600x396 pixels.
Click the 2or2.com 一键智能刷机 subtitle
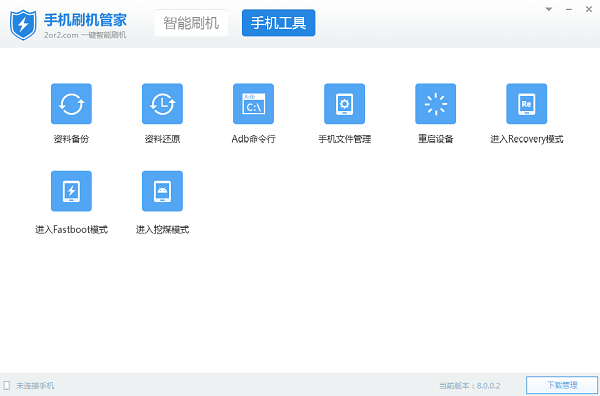coord(85,35)
